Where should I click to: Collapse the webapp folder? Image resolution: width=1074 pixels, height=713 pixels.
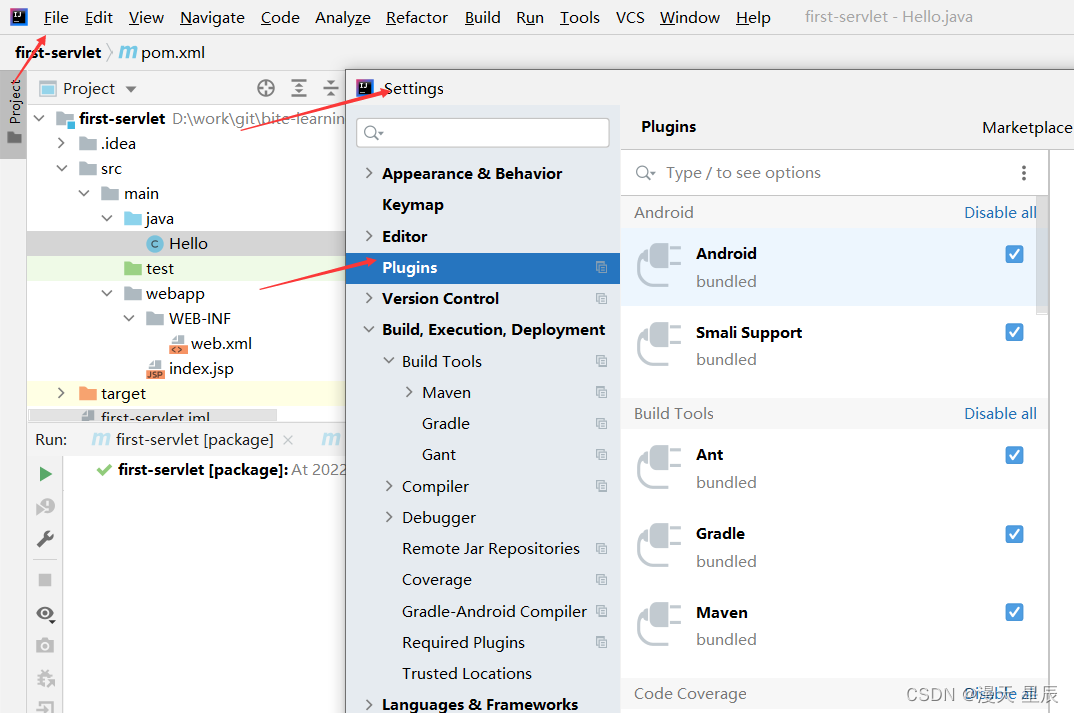(x=107, y=293)
